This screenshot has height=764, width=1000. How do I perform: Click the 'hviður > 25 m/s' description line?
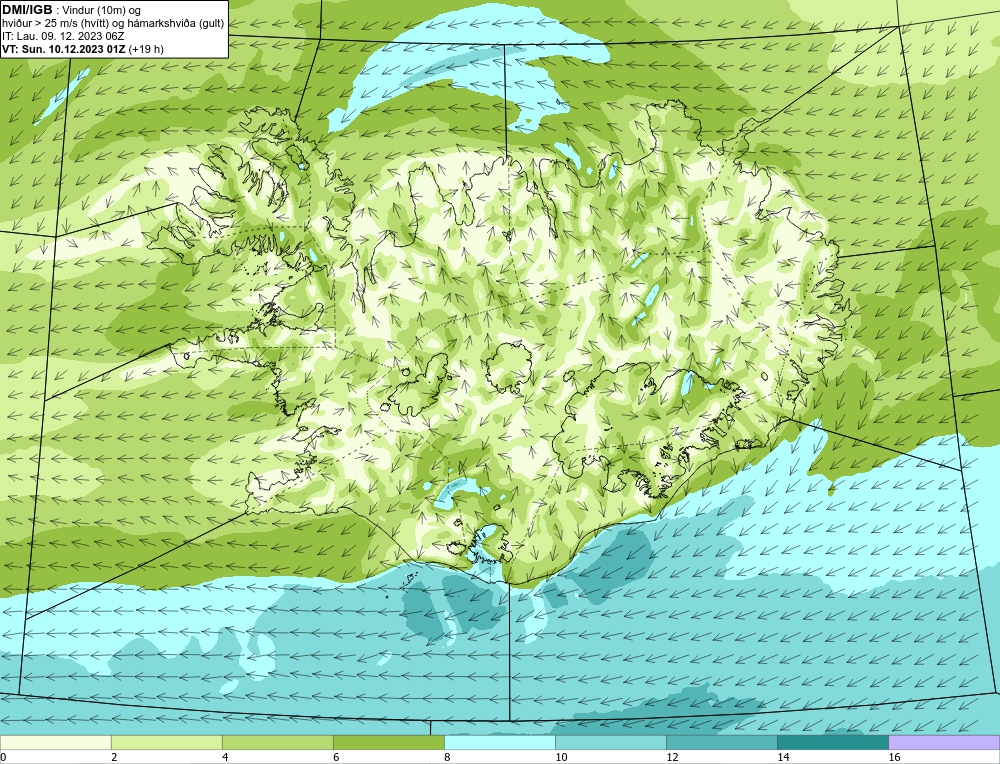tap(113, 24)
